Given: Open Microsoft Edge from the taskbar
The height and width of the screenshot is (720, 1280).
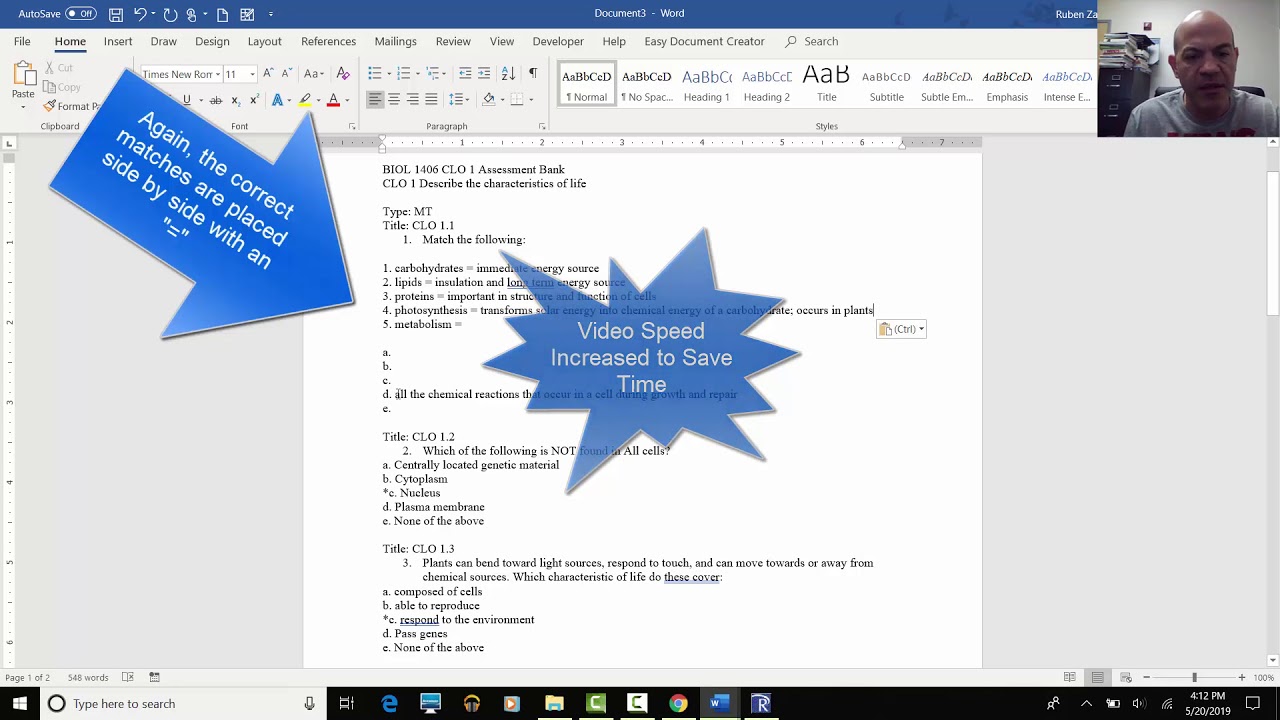Looking at the screenshot, I should point(389,704).
